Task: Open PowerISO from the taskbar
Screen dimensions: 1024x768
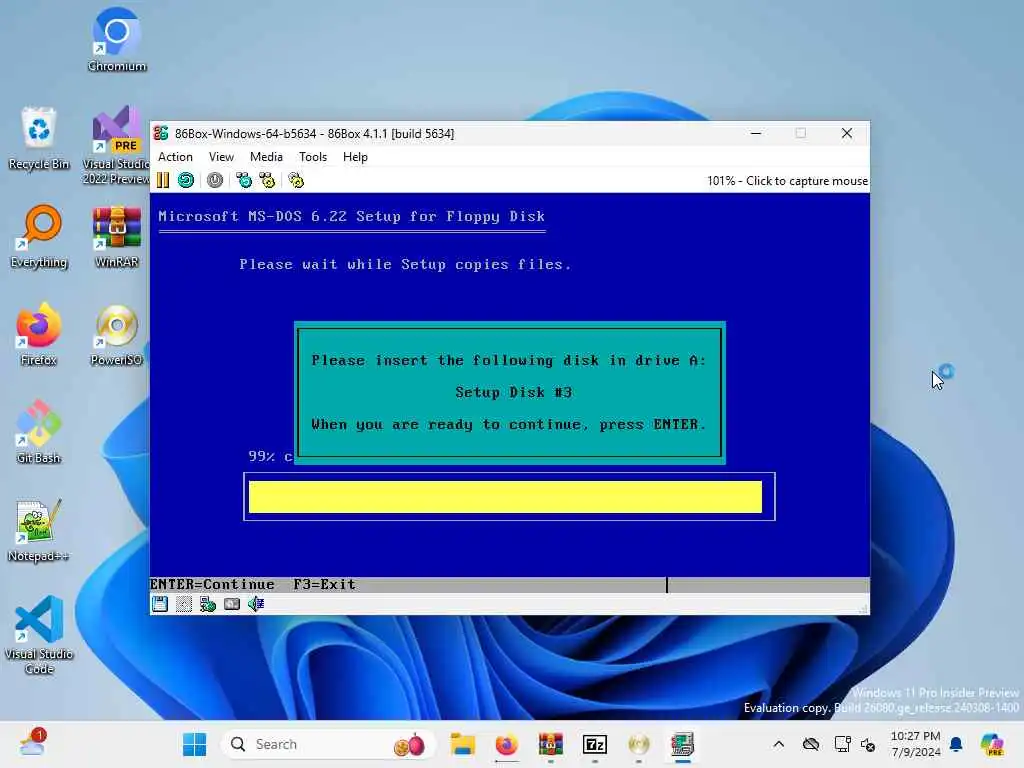Action: [639, 744]
